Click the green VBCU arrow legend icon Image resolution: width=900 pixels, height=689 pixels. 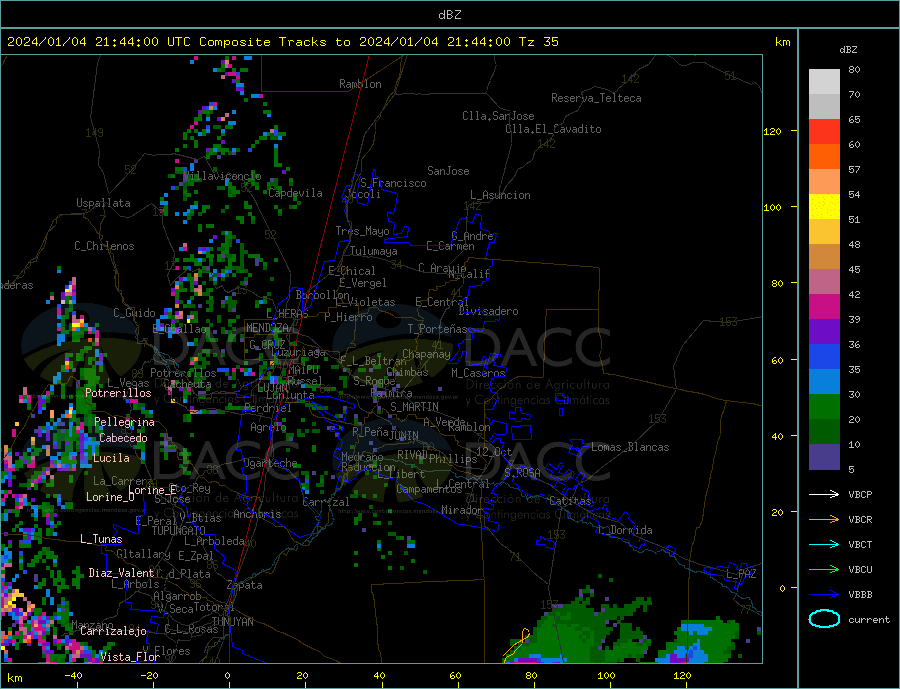tap(824, 570)
